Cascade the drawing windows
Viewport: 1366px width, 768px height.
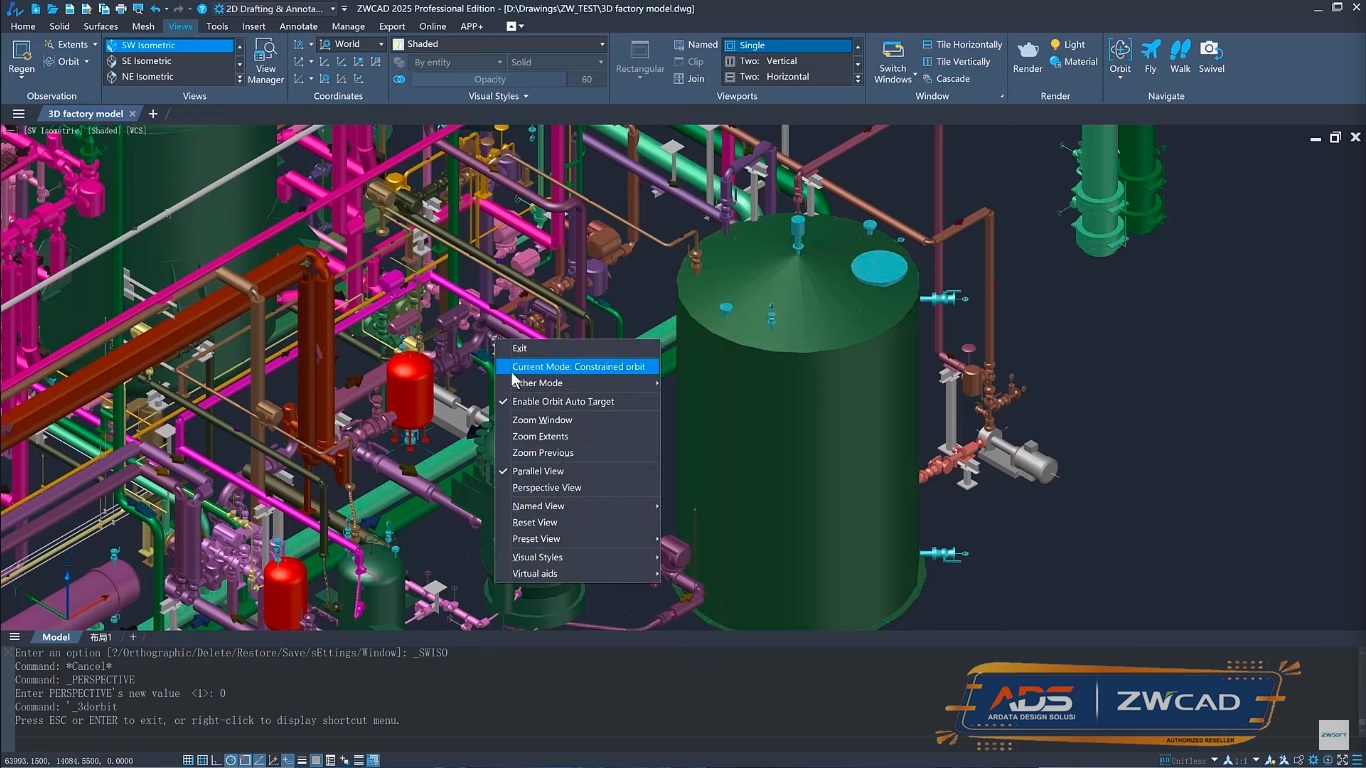click(945, 79)
